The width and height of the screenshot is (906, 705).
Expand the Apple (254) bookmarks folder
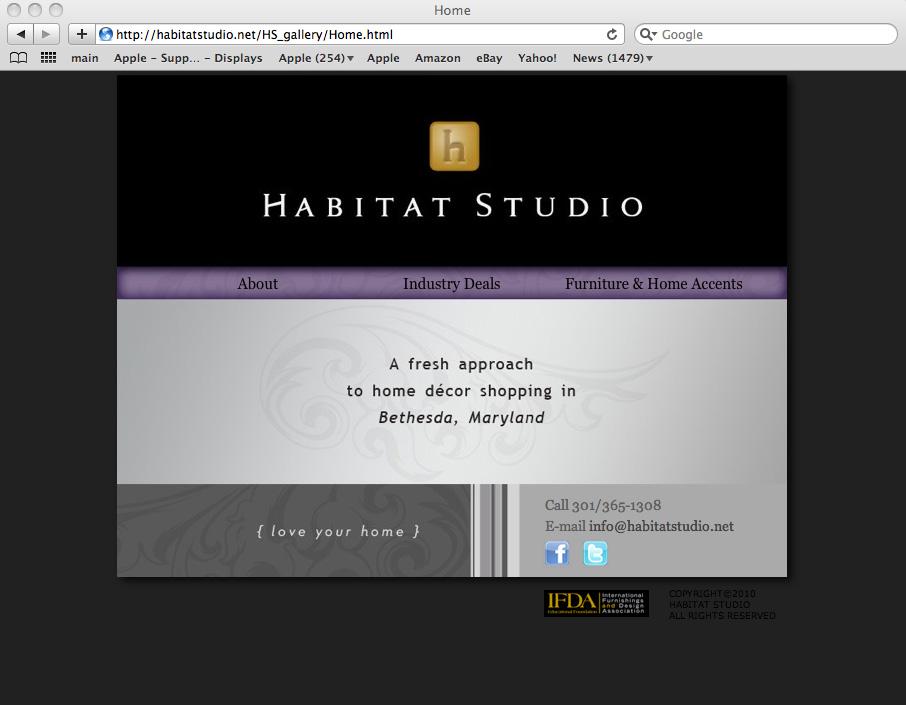coord(315,58)
